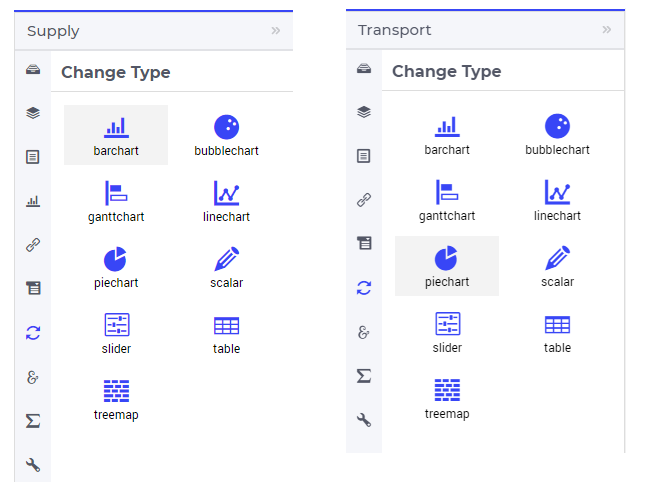Choose treemap in Supply panel
The image size is (647, 485).
click(116, 399)
